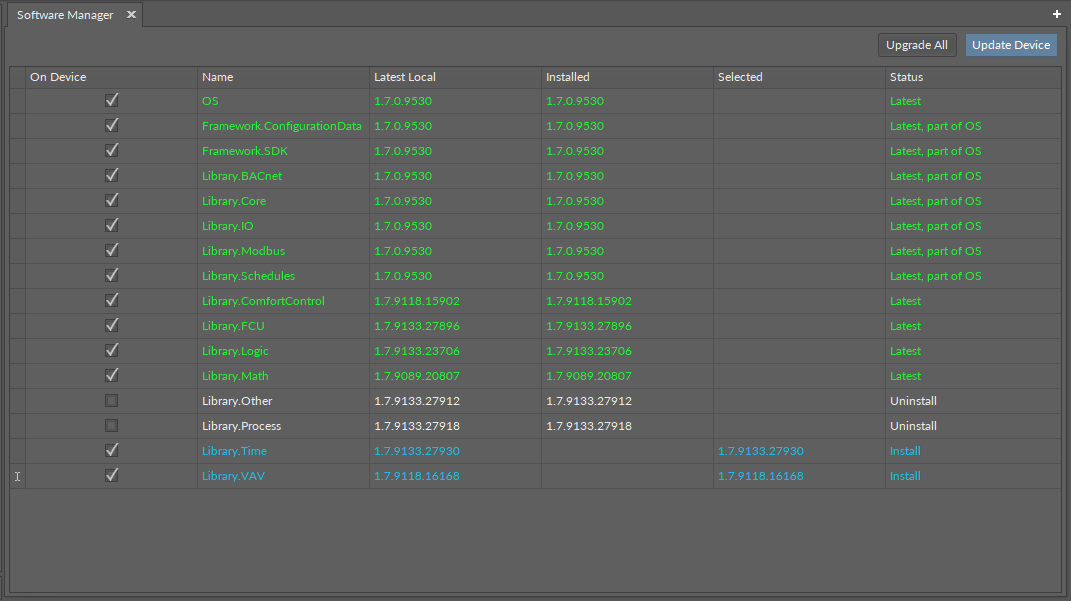Click the Latest Local column header
This screenshot has width=1071, height=601.
454,77
